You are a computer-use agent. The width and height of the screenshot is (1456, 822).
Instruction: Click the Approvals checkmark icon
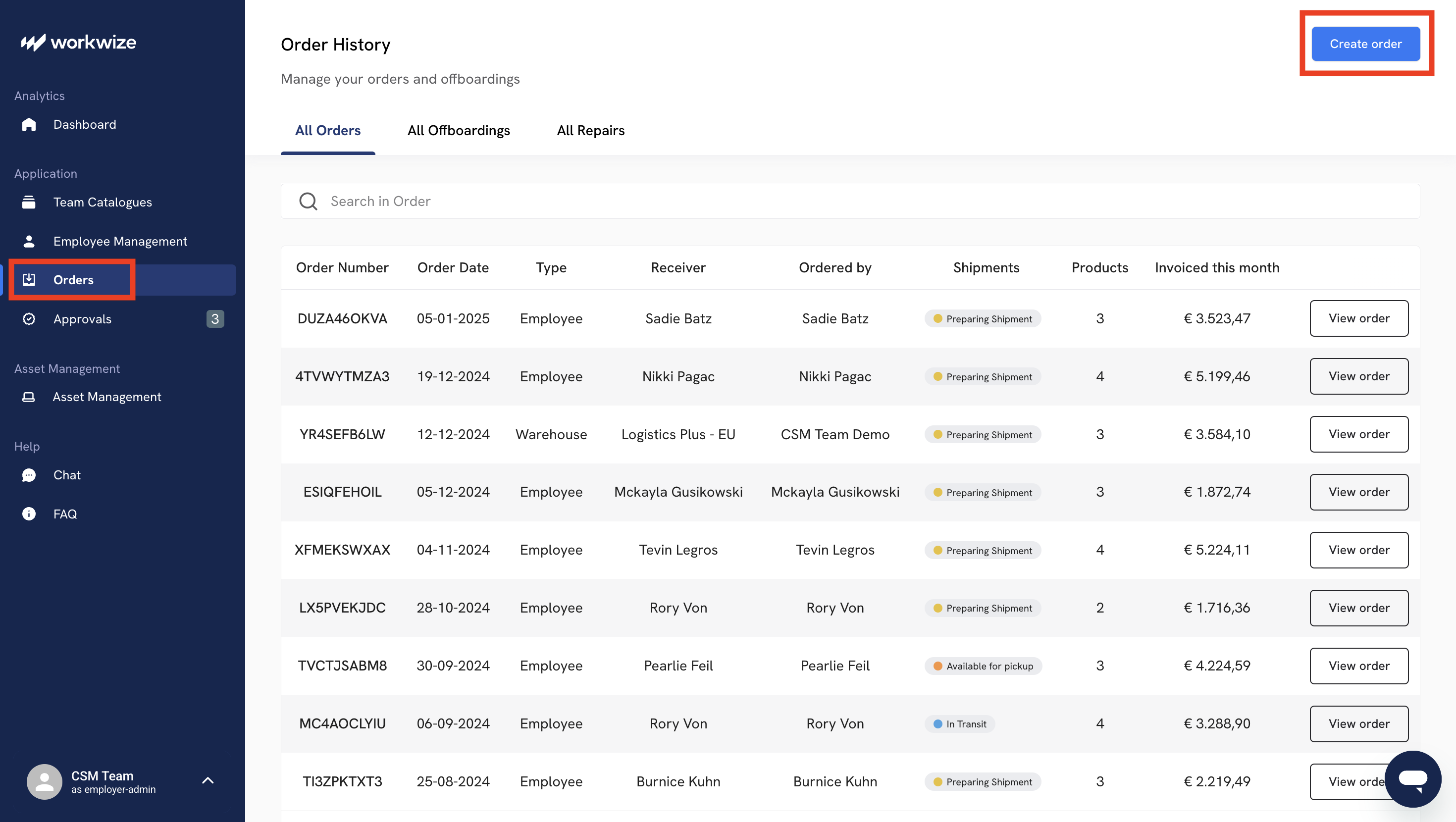pyautogui.click(x=29, y=319)
